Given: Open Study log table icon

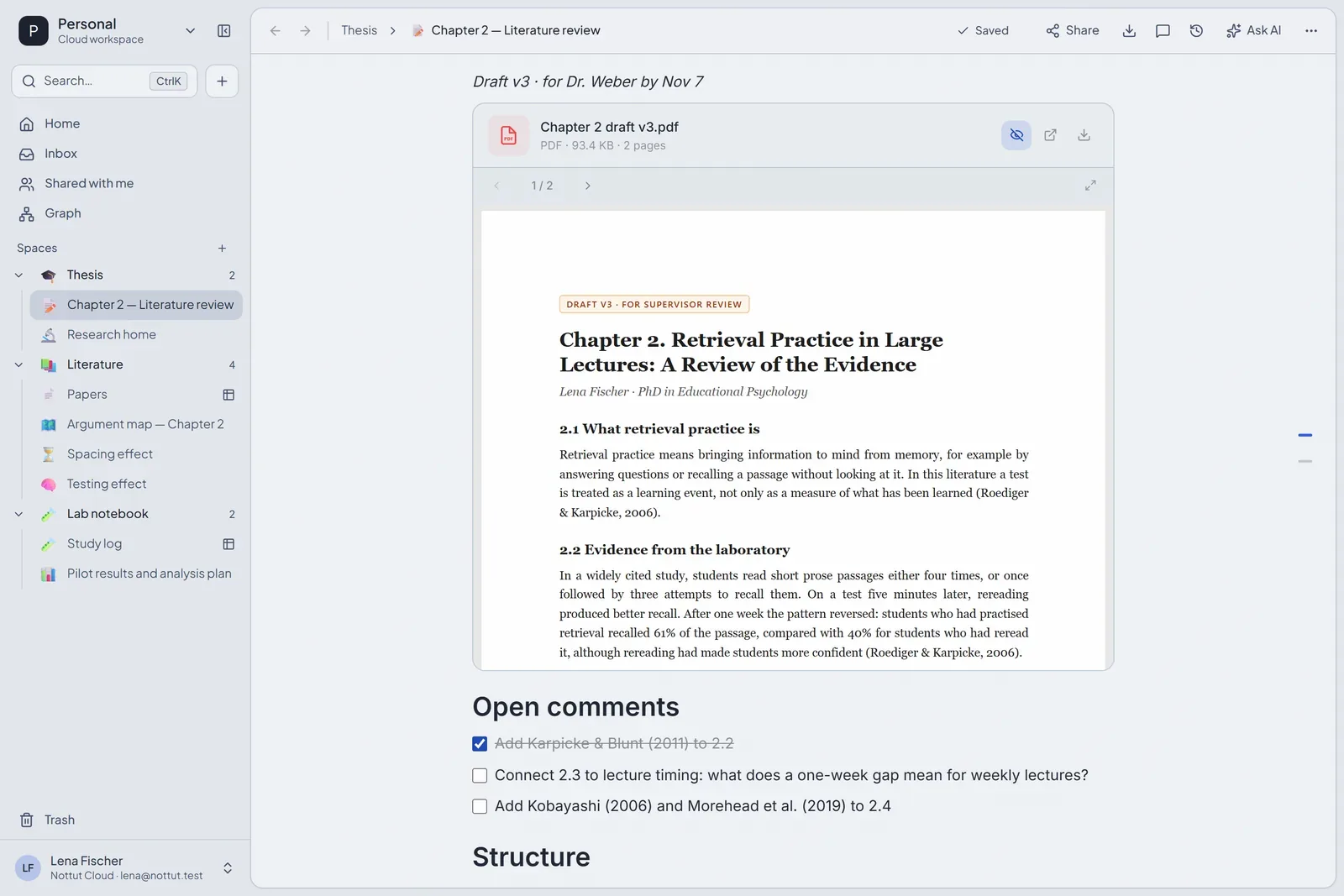Looking at the screenshot, I should point(228,544).
